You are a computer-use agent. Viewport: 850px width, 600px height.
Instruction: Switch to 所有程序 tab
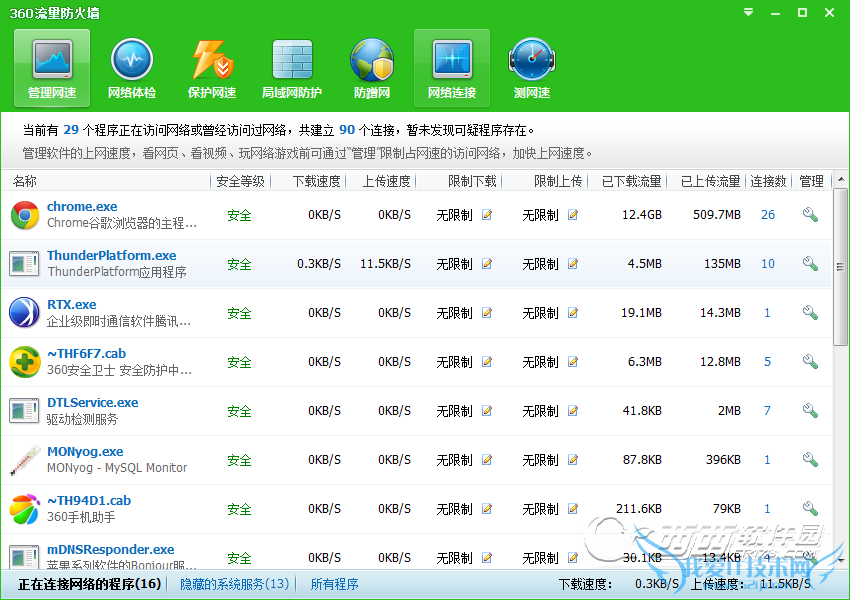tap(334, 584)
